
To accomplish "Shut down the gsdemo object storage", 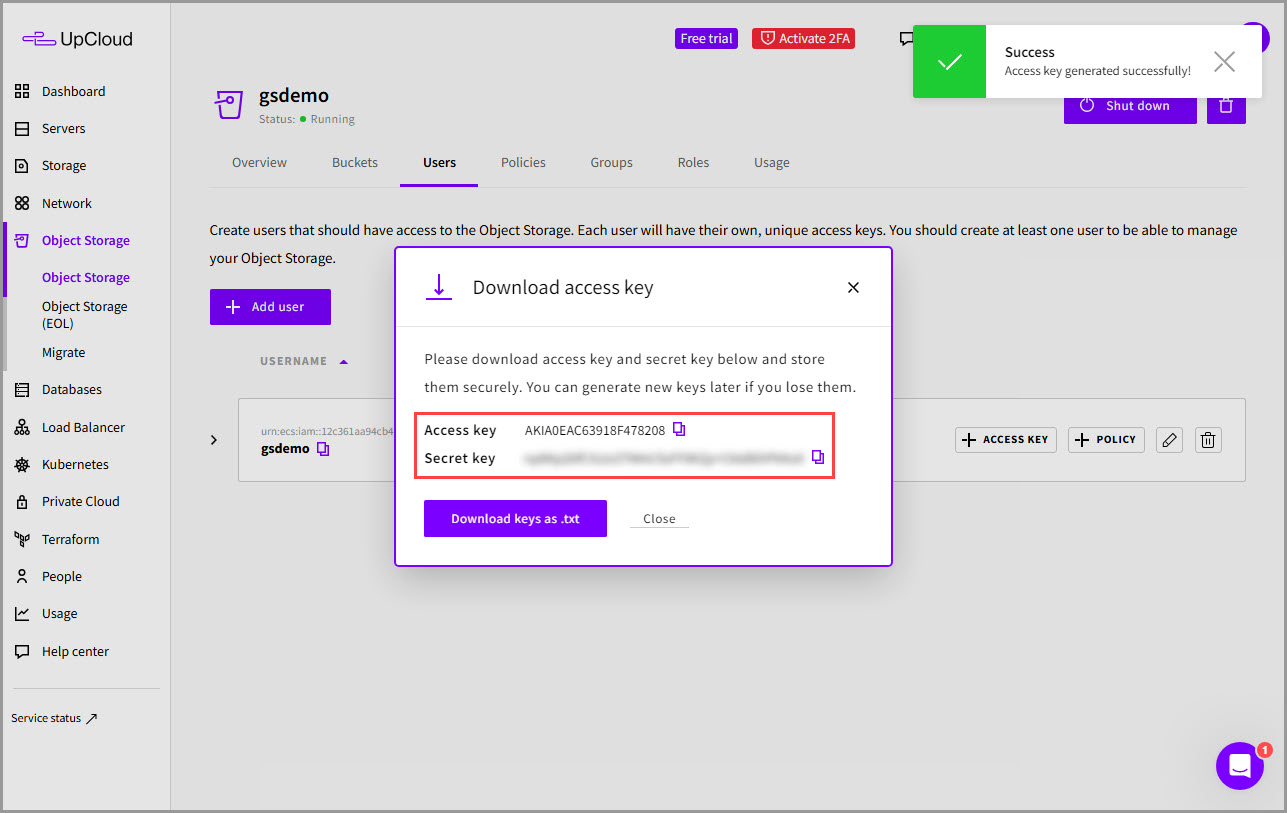I will (1130, 106).
